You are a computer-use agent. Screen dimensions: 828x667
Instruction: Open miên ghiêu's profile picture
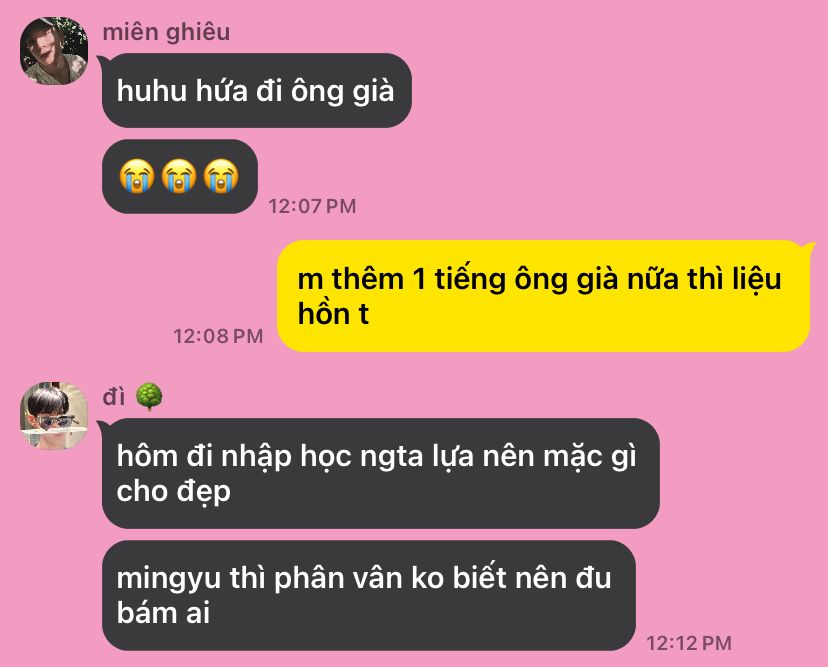click(x=54, y=51)
